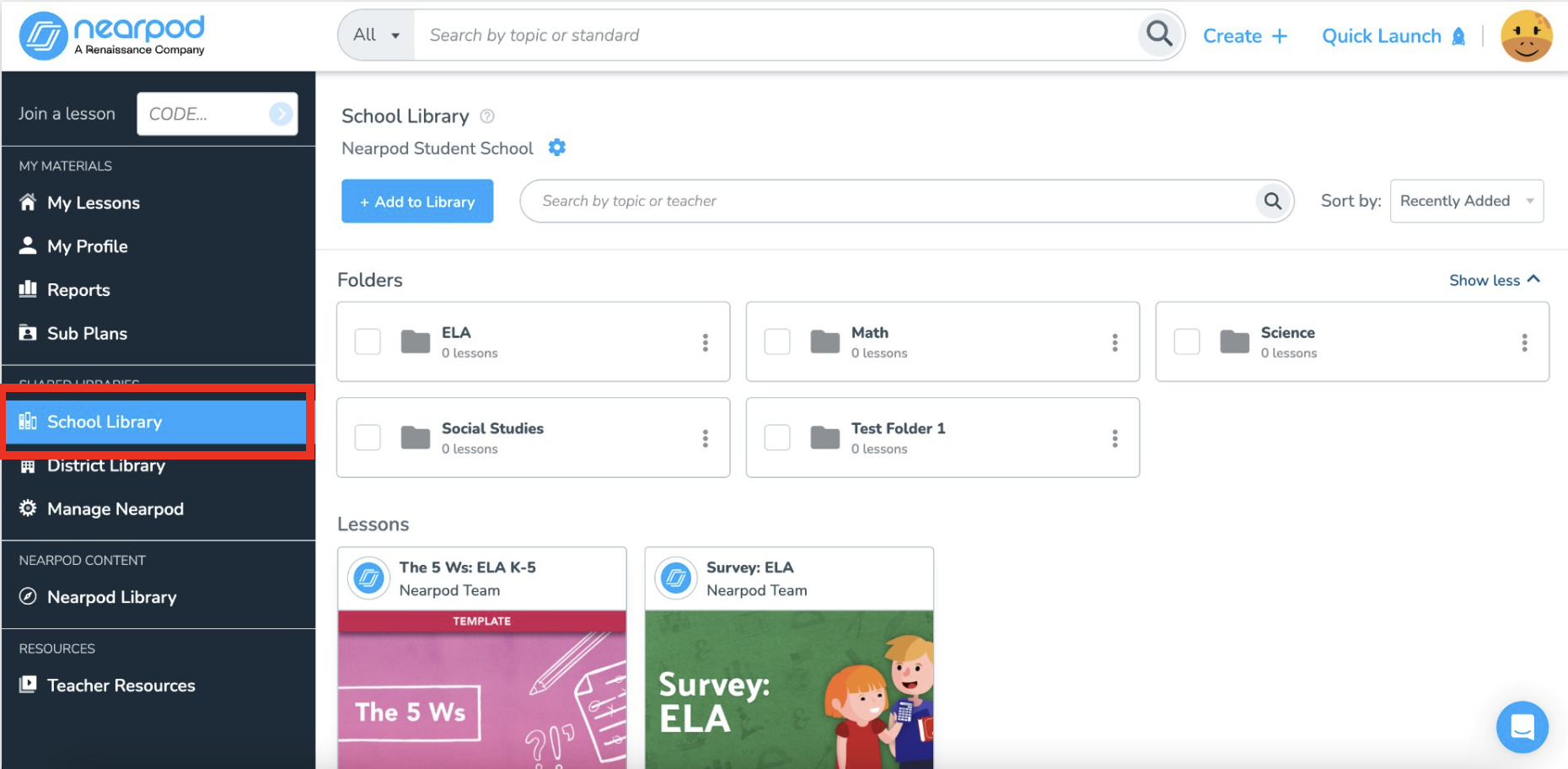Image resolution: width=1568 pixels, height=769 pixels.
Task: Open Sort by Recently Added dropdown
Action: point(1466,201)
